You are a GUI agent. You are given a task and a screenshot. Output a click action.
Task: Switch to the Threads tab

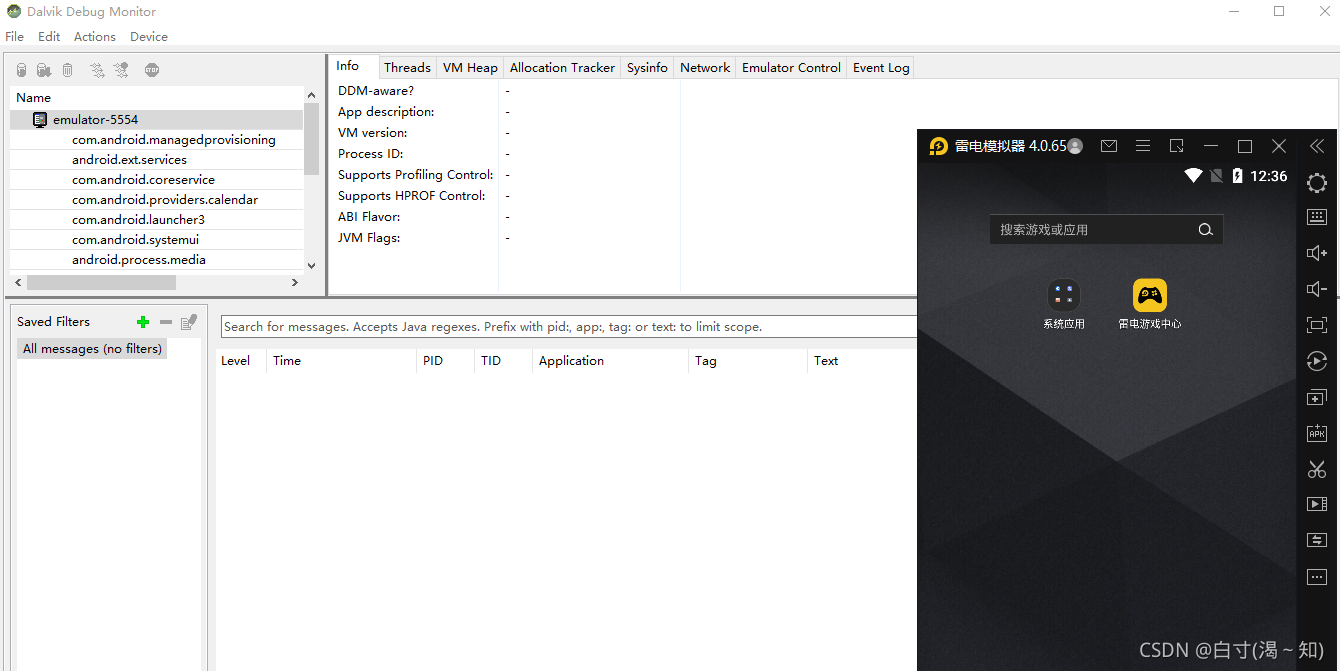pos(407,67)
